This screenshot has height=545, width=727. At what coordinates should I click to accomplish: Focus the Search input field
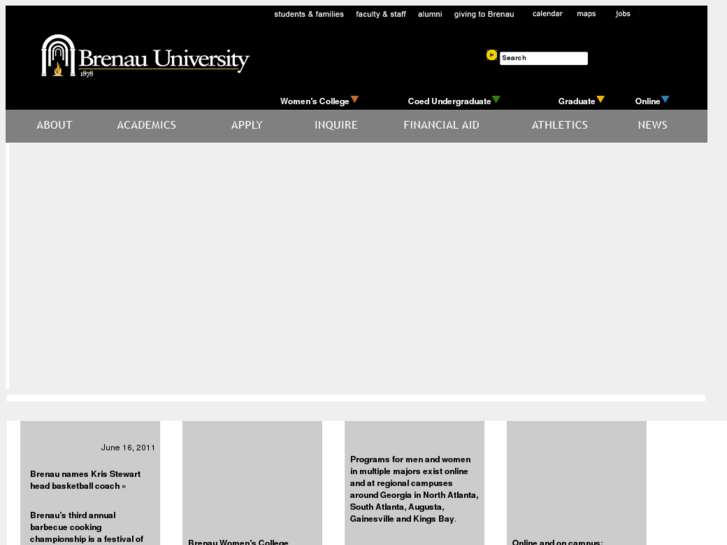[543, 58]
